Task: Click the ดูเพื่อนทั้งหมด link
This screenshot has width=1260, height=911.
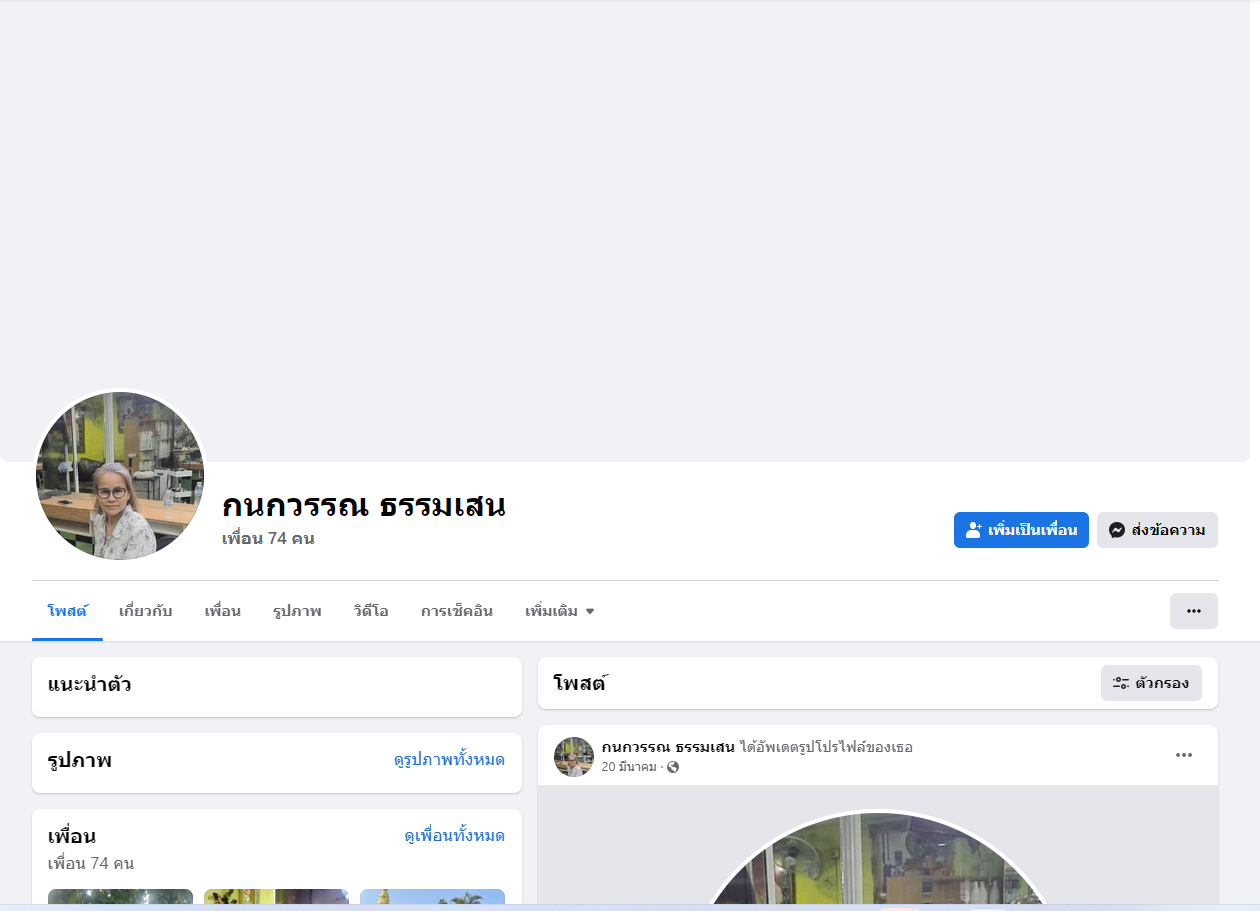Action: click(x=454, y=836)
